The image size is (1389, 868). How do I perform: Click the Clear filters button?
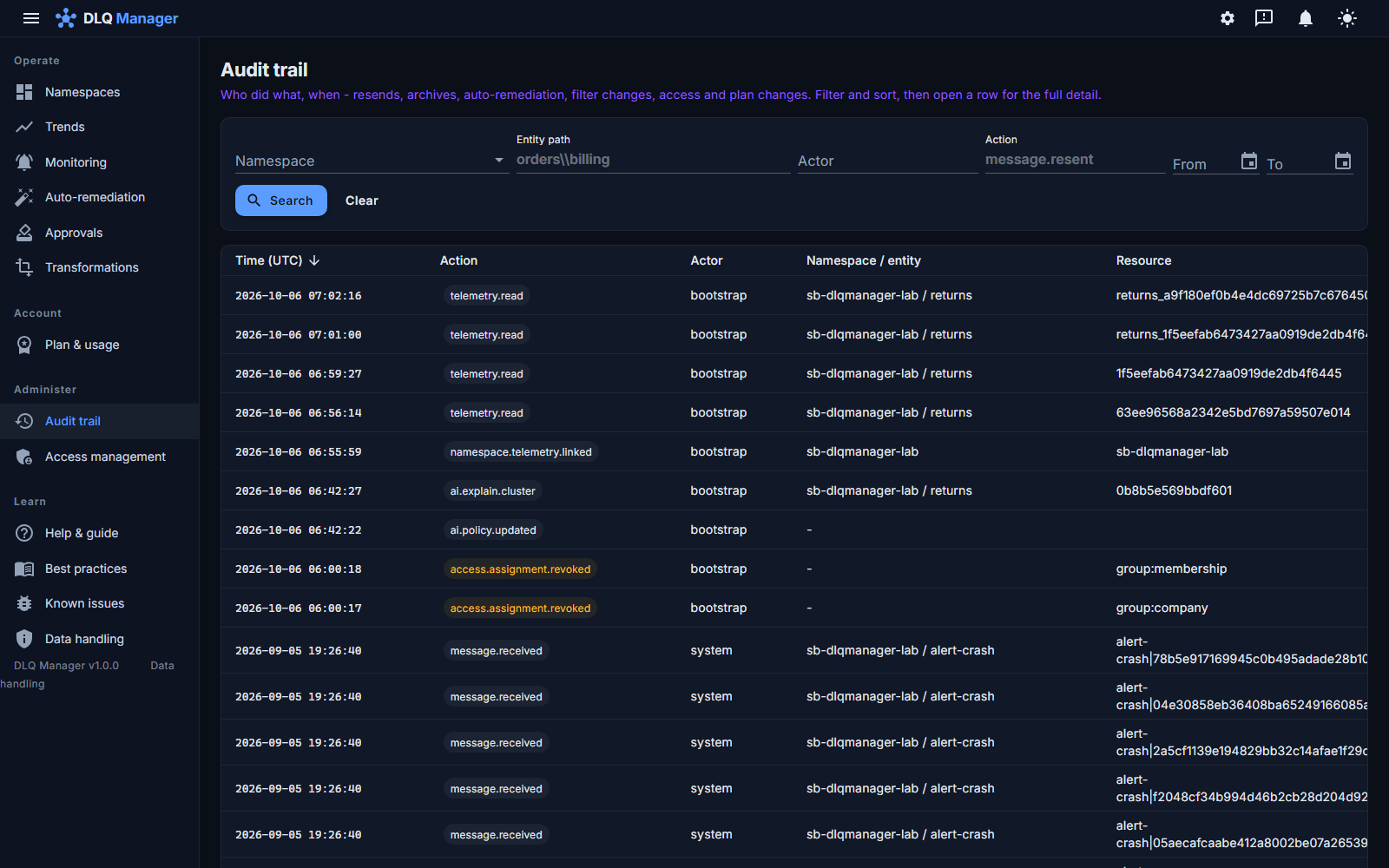pyautogui.click(x=362, y=201)
